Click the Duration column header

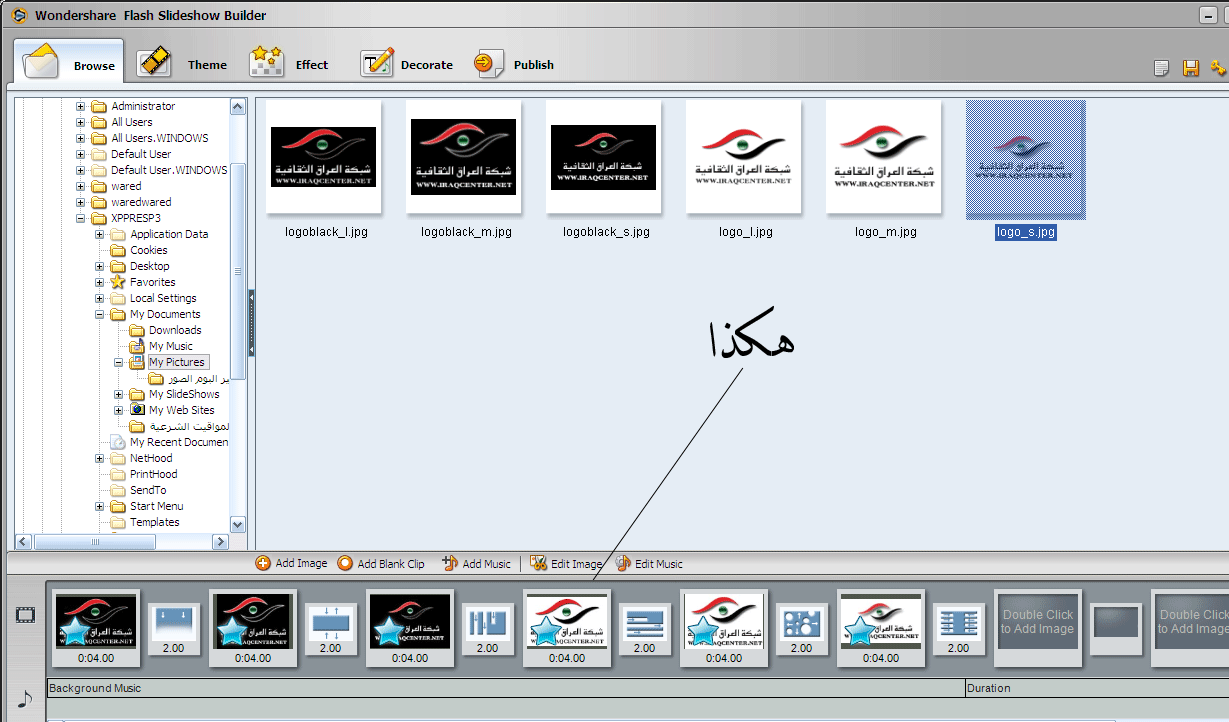tap(1097, 688)
